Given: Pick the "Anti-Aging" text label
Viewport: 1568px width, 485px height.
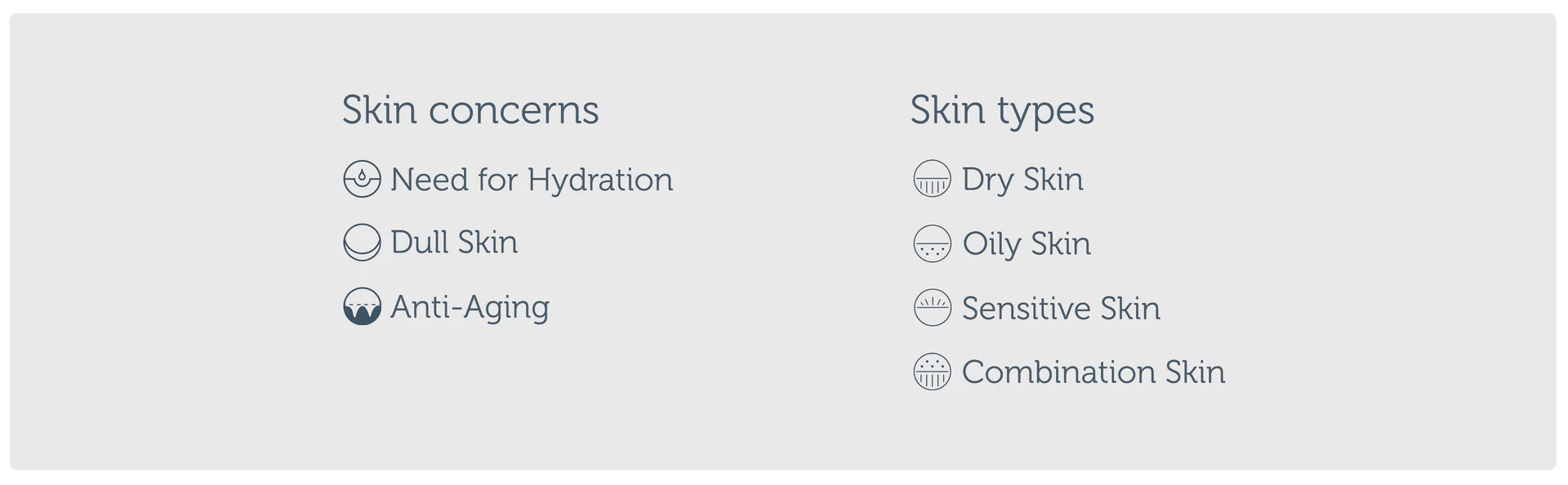Looking at the screenshot, I should [470, 307].
